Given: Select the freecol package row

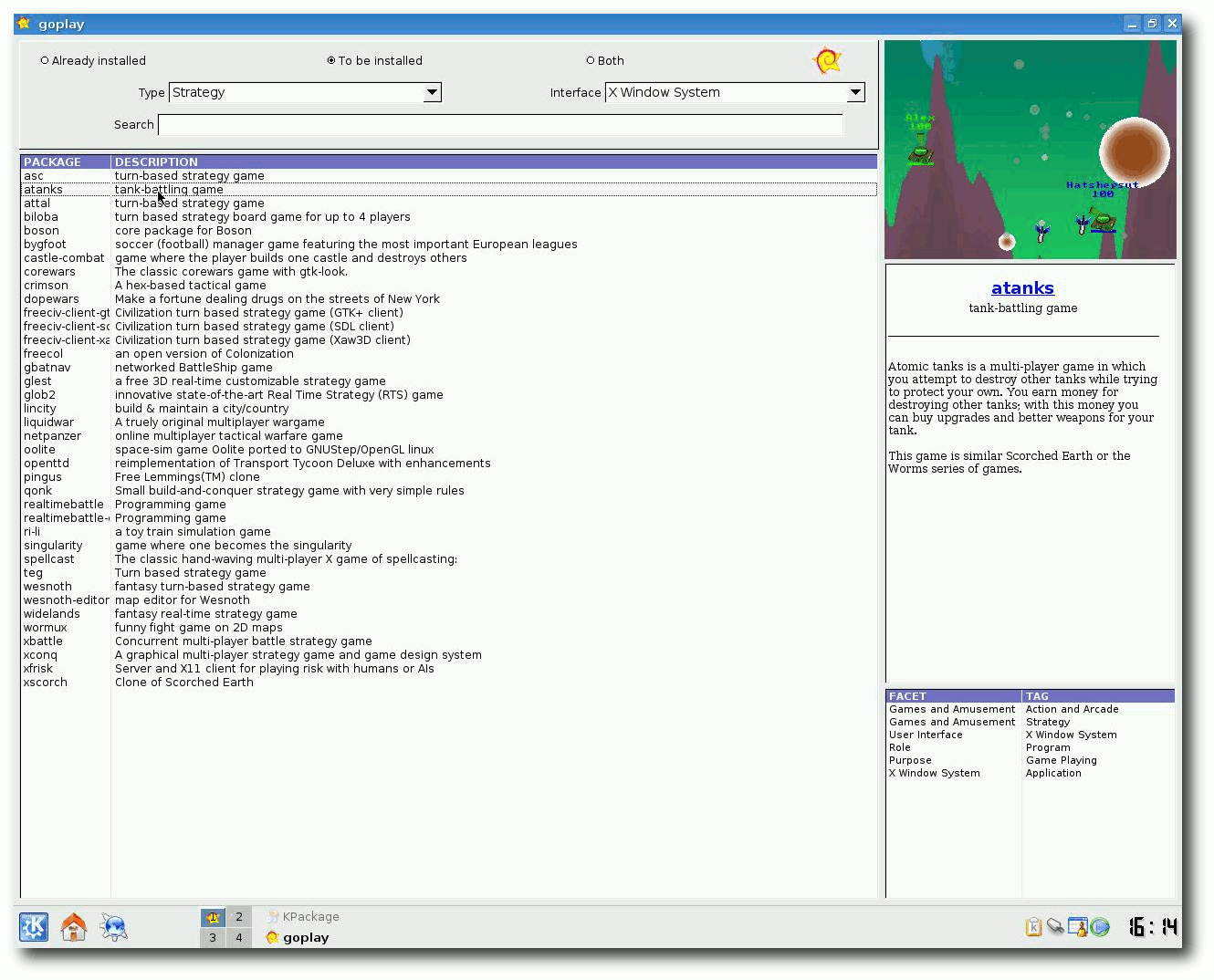Looking at the screenshot, I should (449, 354).
